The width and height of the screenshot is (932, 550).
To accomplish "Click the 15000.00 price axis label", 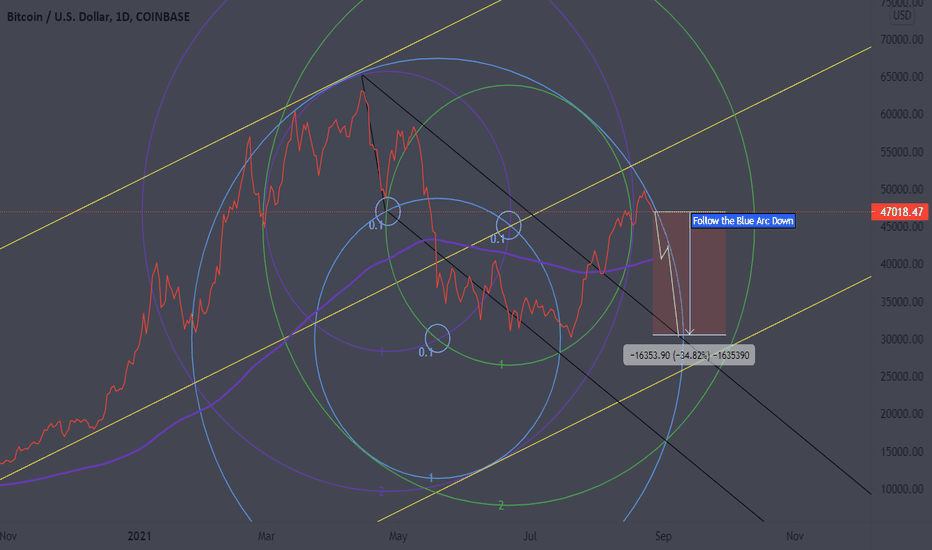I will point(902,452).
